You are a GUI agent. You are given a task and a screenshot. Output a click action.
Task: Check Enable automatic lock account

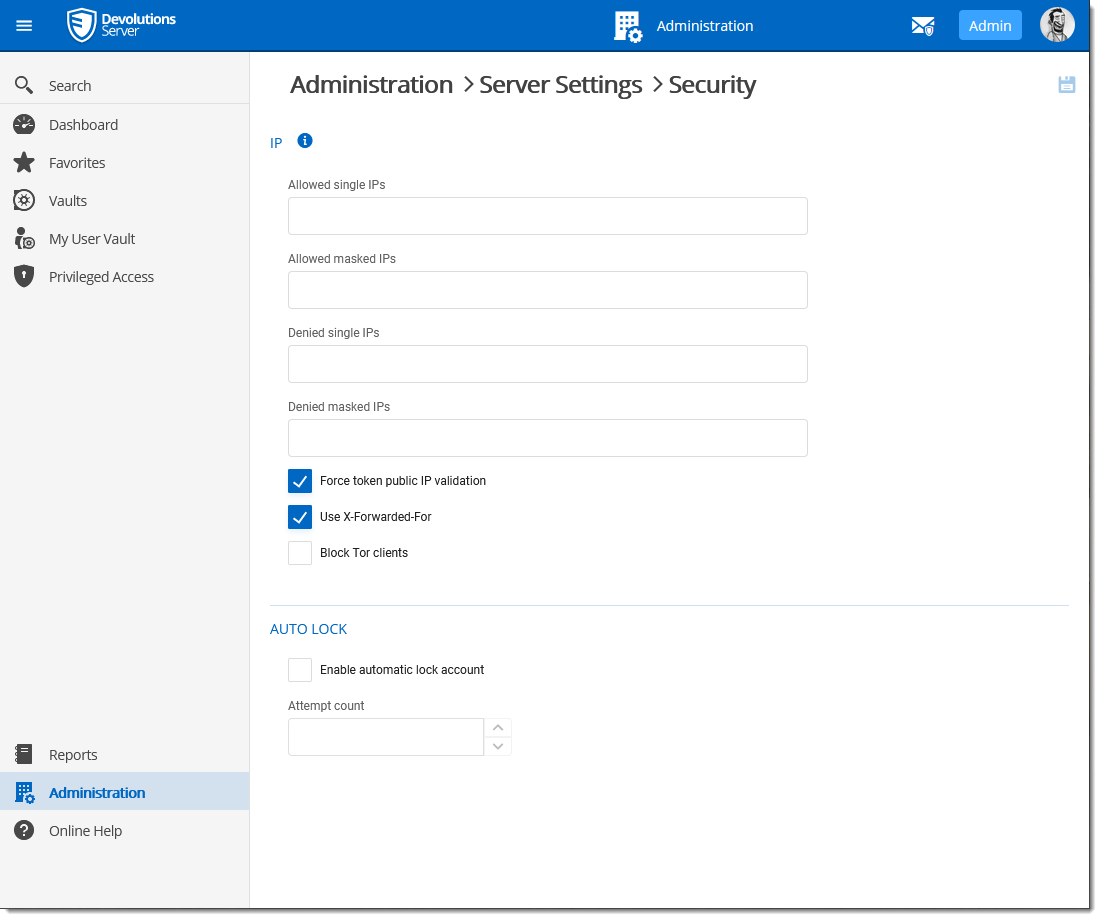click(299, 669)
